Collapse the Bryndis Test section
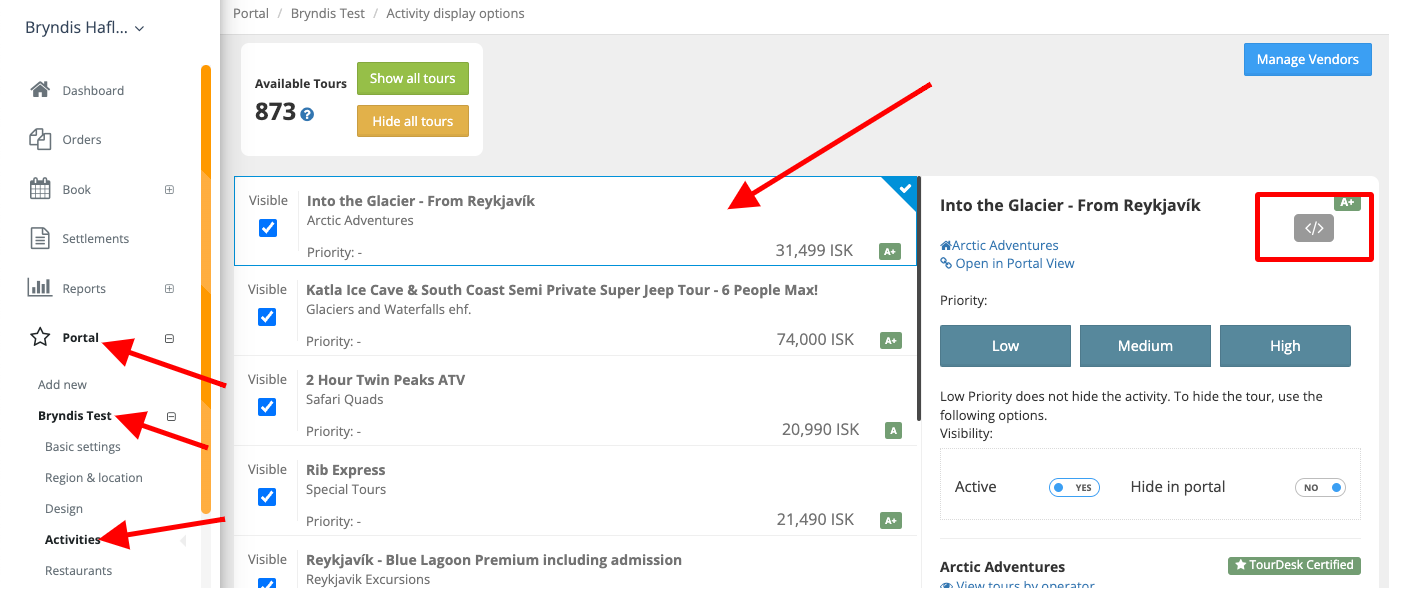The width and height of the screenshot is (1409, 608). (x=171, y=416)
